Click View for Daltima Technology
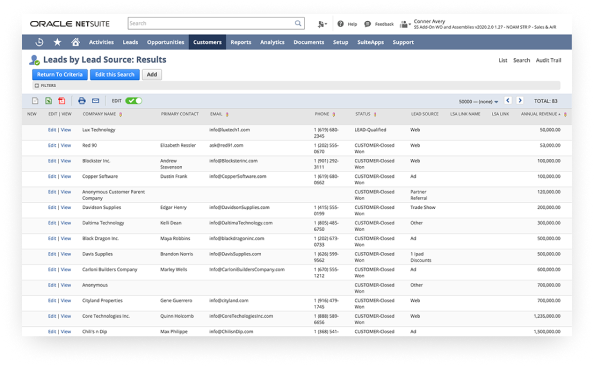 (x=66, y=223)
